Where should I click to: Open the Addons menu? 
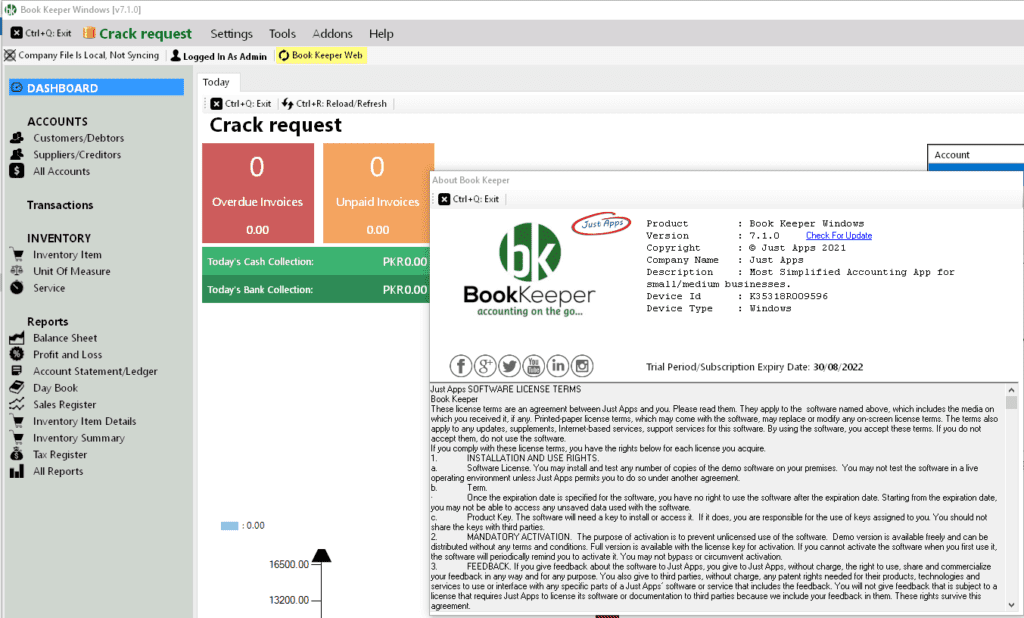click(x=332, y=34)
